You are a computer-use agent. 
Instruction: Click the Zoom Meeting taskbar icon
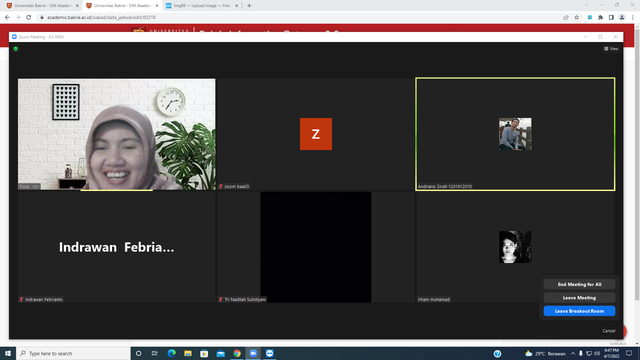coord(253,353)
